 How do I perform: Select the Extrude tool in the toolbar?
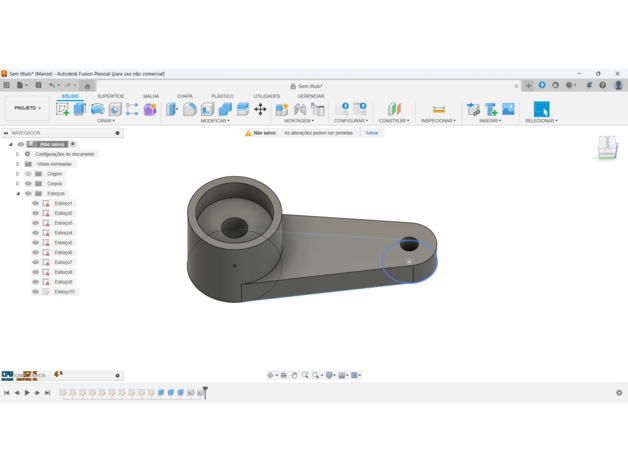(80, 109)
